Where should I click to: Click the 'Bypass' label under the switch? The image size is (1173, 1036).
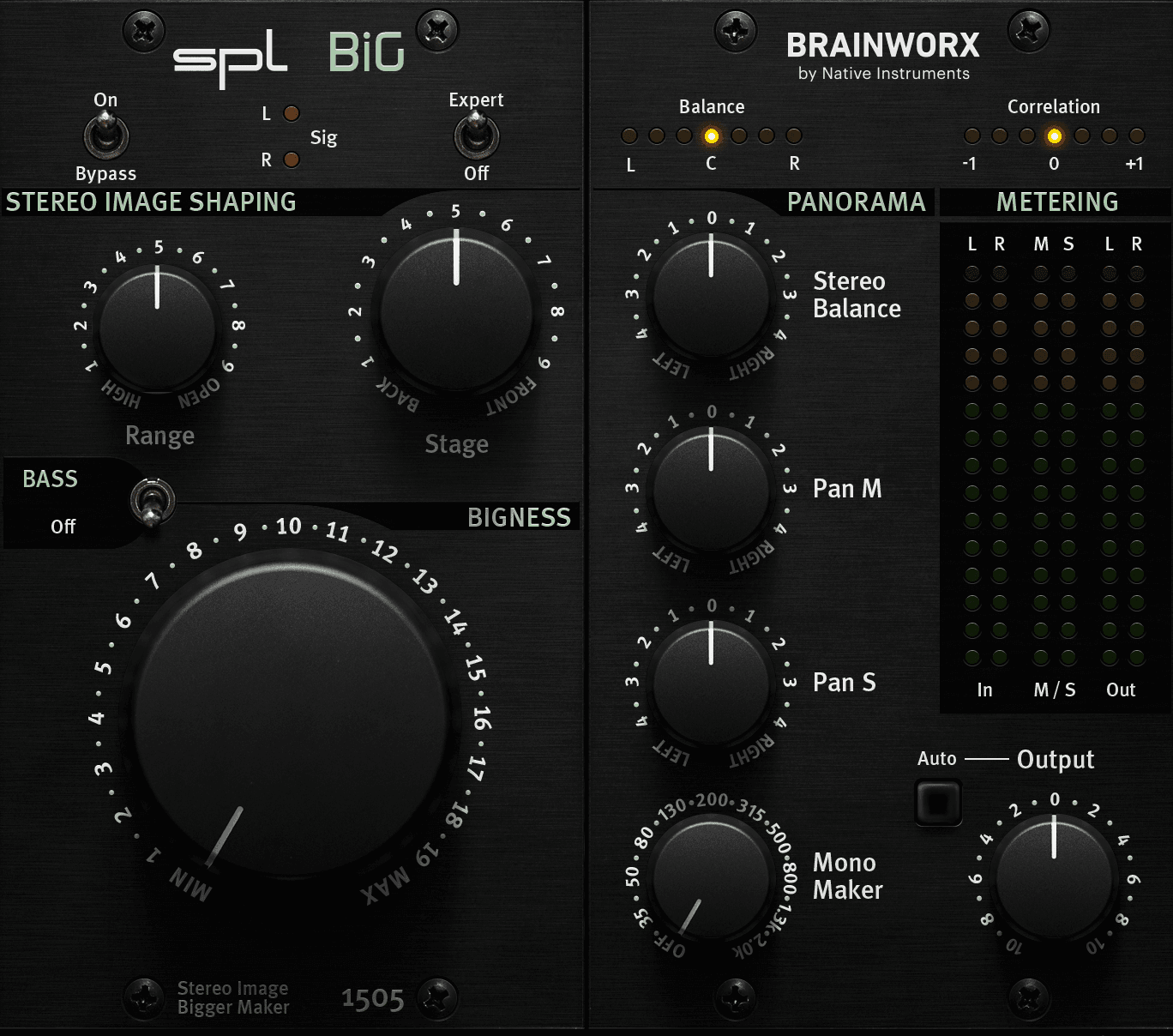[x=105, y=173]
